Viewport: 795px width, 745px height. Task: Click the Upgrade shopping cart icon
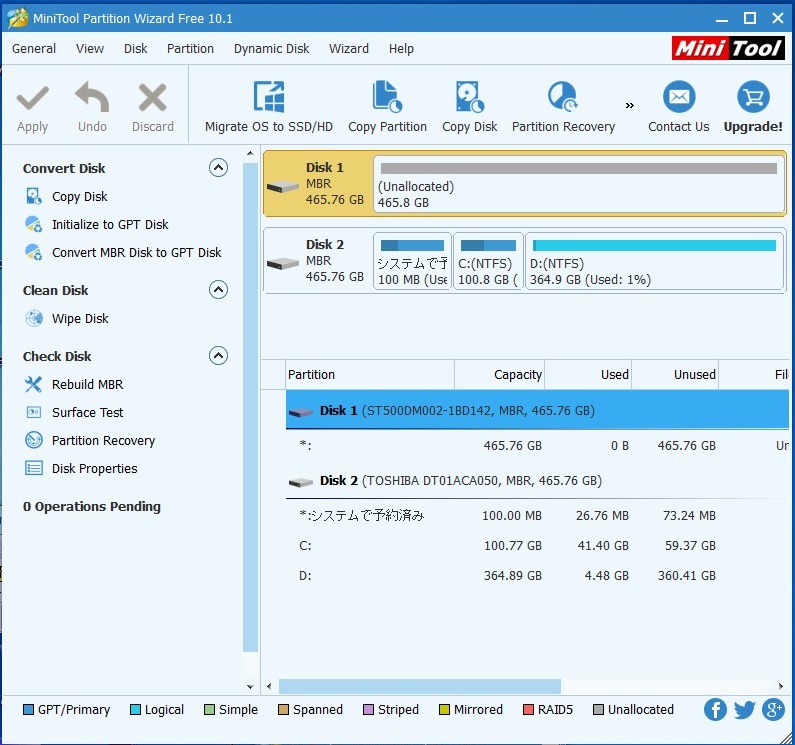point(753,97)
